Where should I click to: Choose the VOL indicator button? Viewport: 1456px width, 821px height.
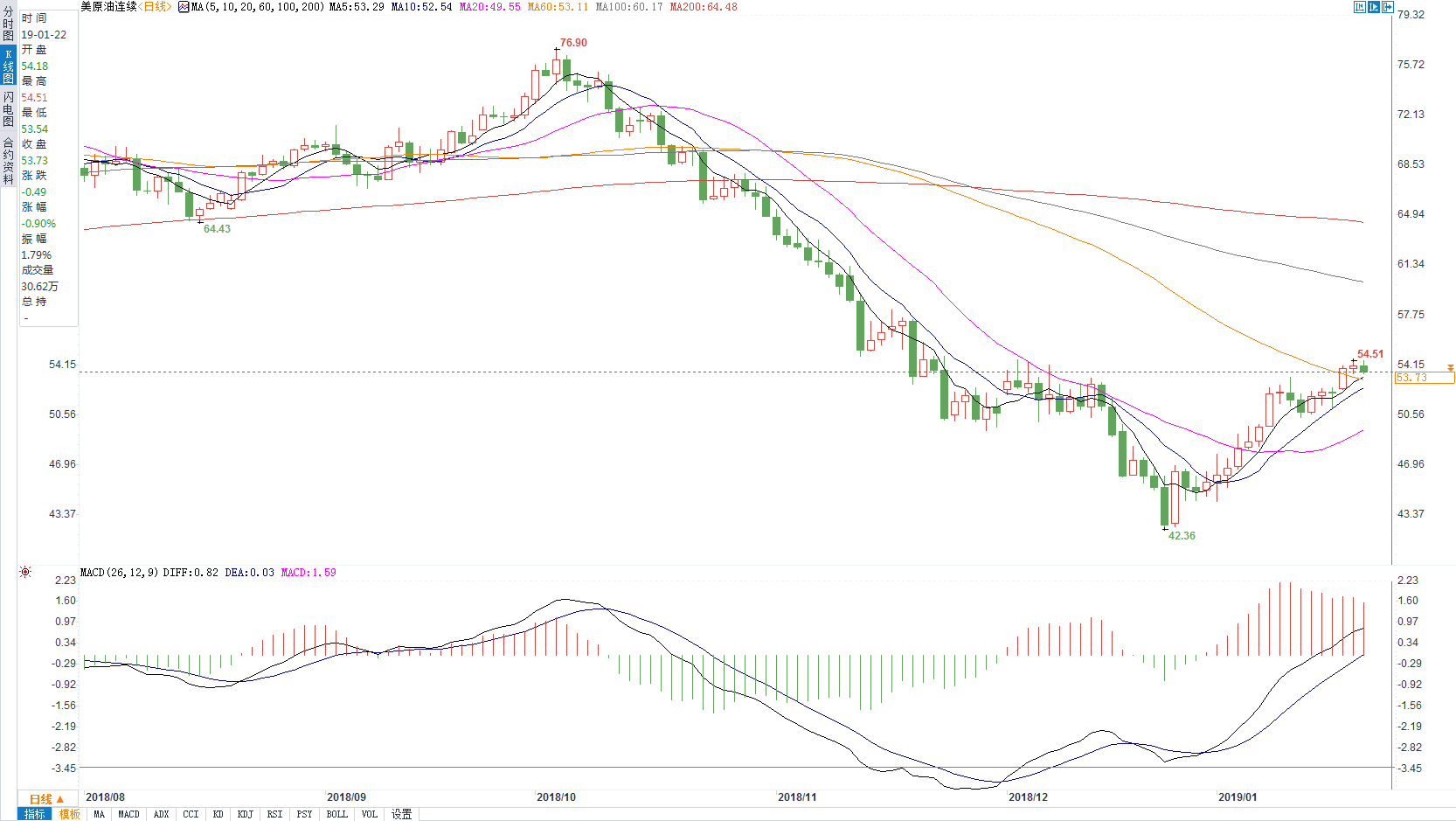tap(370, 814)
